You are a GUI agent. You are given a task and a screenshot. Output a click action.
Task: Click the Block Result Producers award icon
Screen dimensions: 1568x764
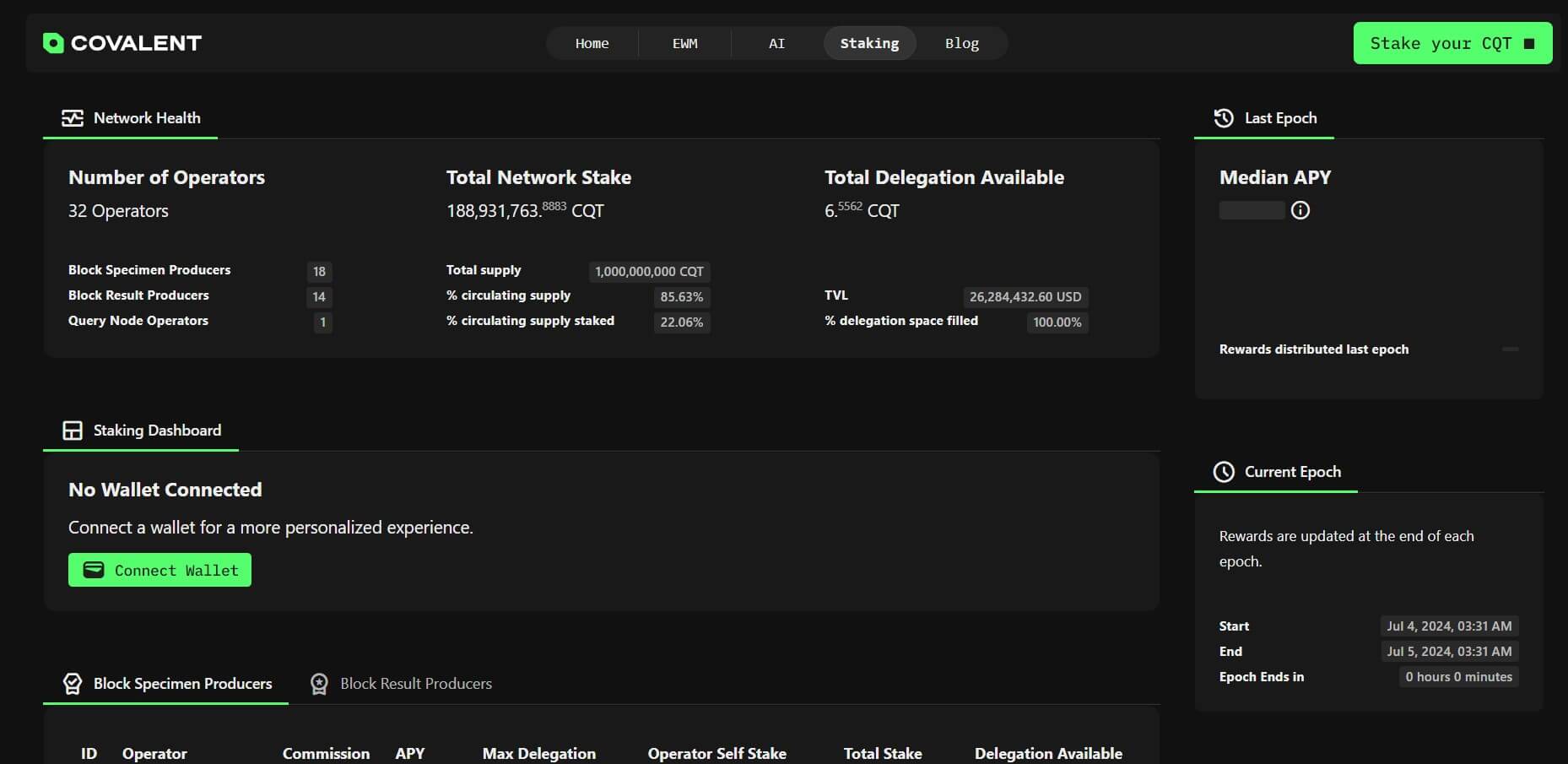pyautogui.click(x=319, y=684)
